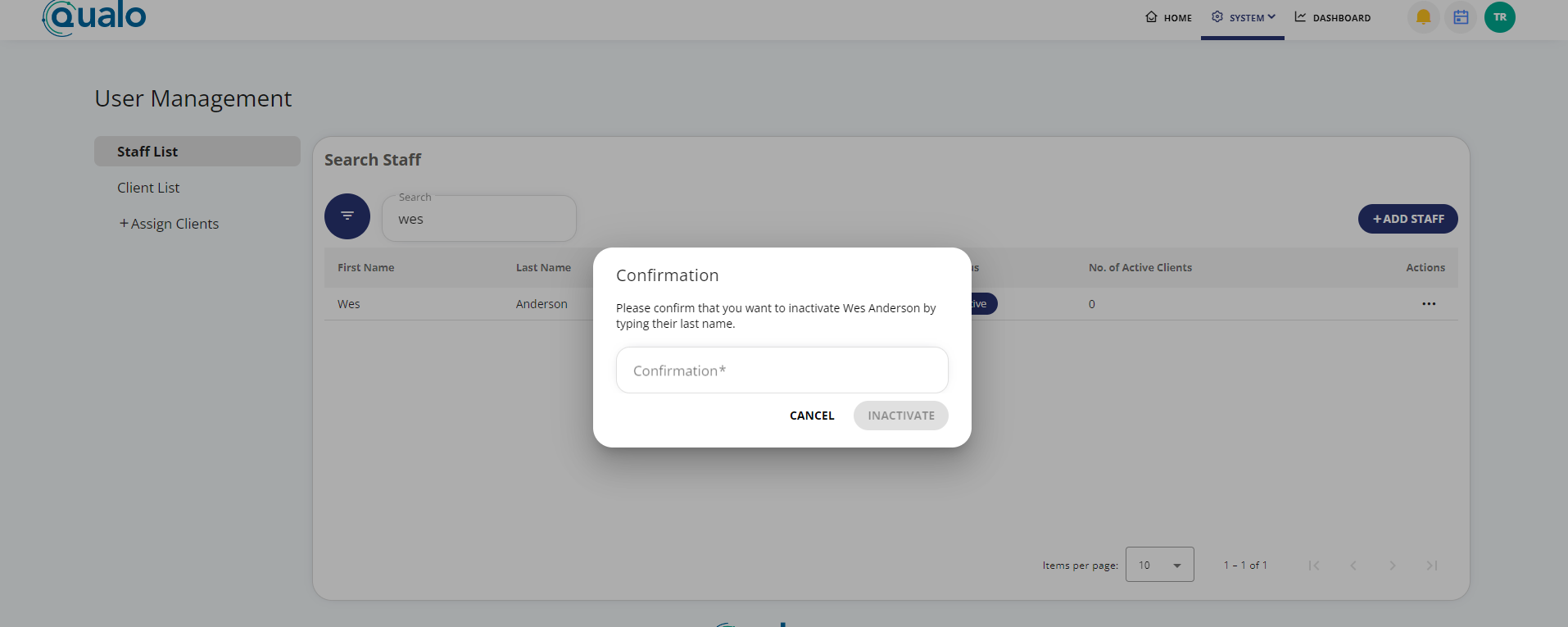
Task: Focus the Confirmation text field
Action: tap(782, 370)
